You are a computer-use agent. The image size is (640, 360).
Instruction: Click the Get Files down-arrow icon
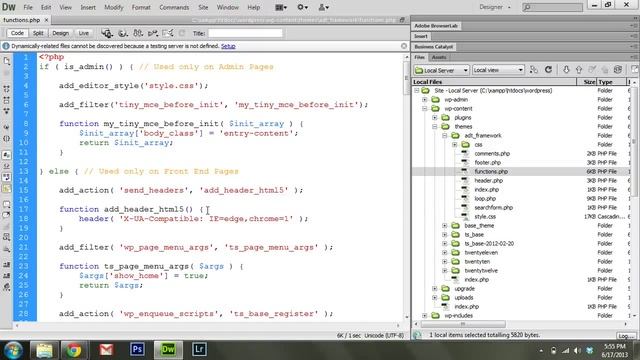click(566, 70)
